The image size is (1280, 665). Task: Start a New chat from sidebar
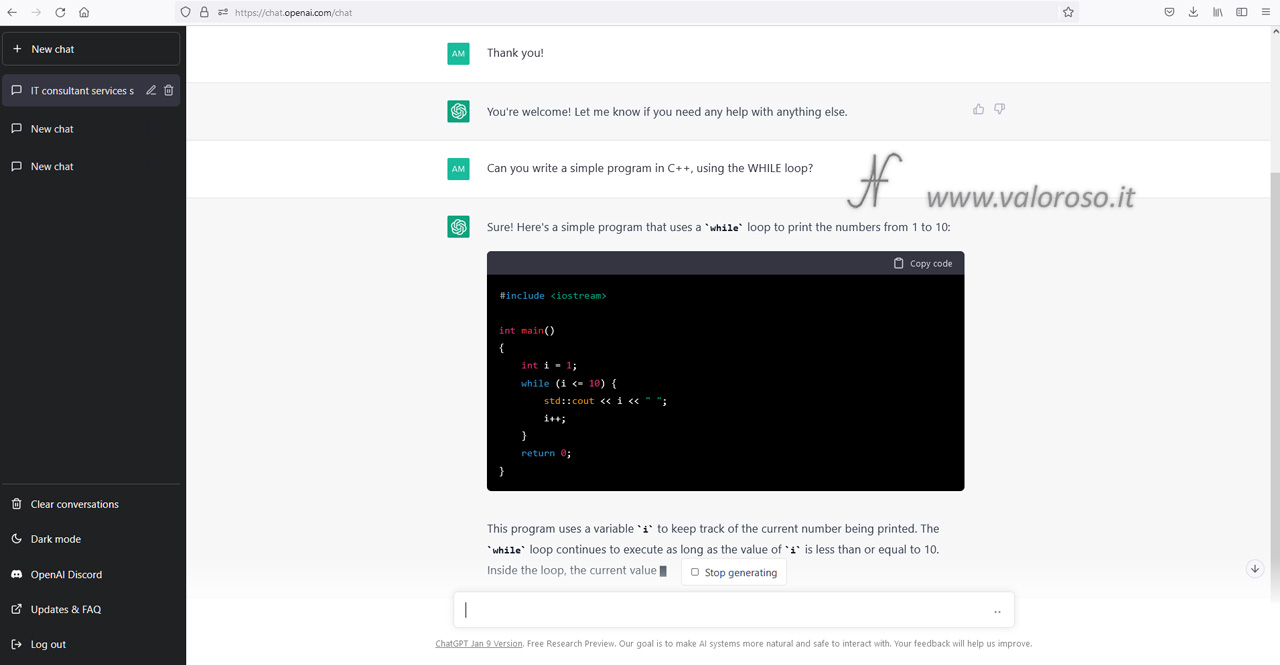point(91,49)
